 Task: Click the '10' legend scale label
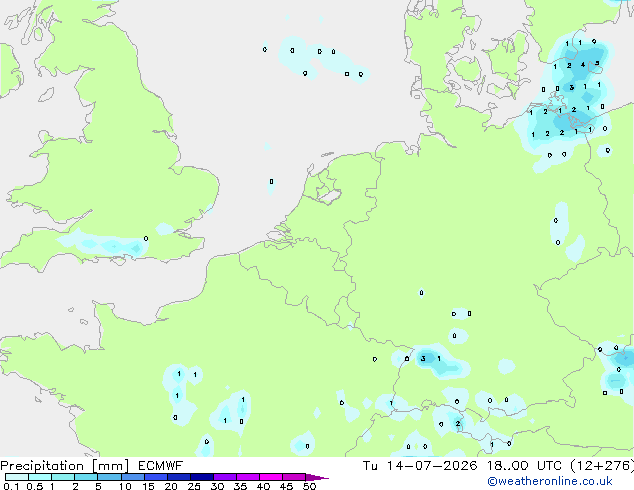(125, 486)
